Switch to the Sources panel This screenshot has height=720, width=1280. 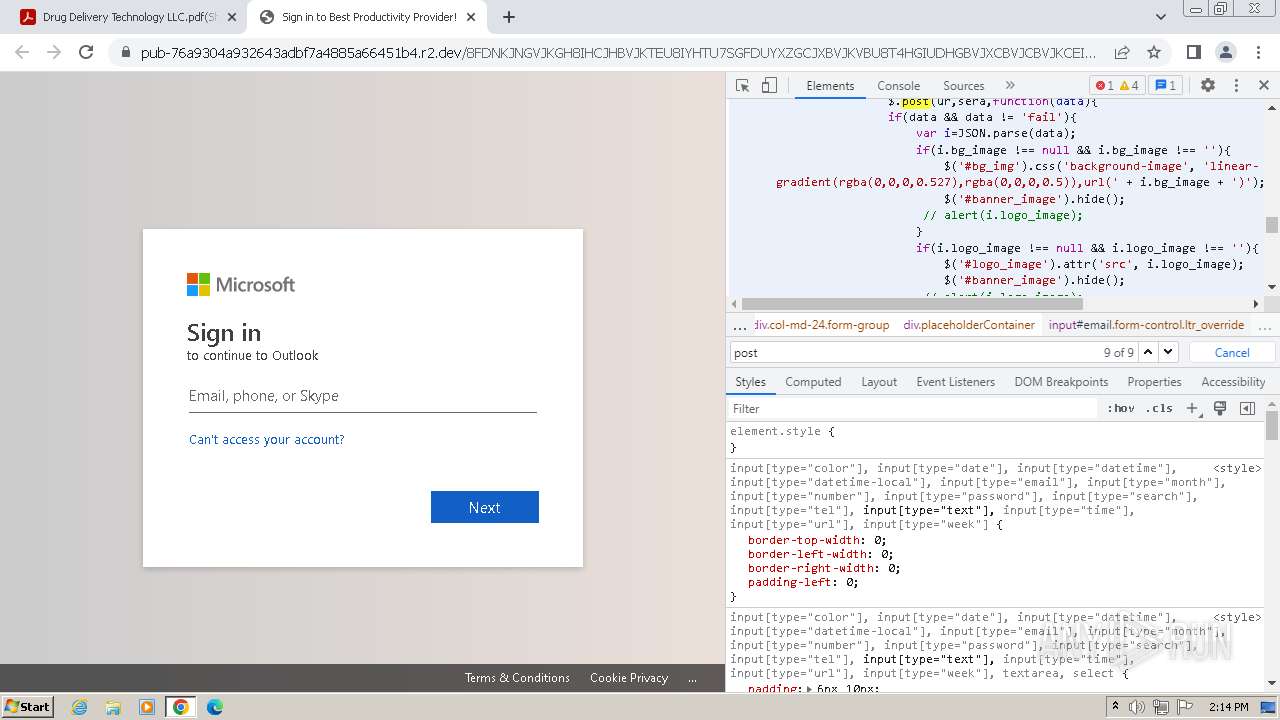(964, 86)
